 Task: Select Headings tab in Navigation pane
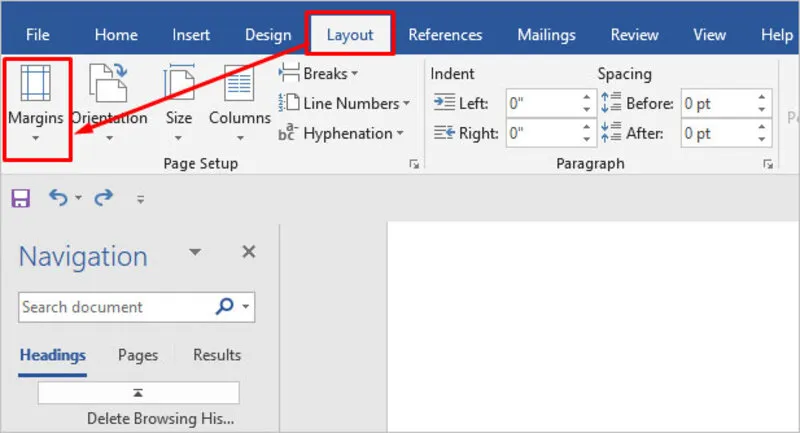click(53, 355)
